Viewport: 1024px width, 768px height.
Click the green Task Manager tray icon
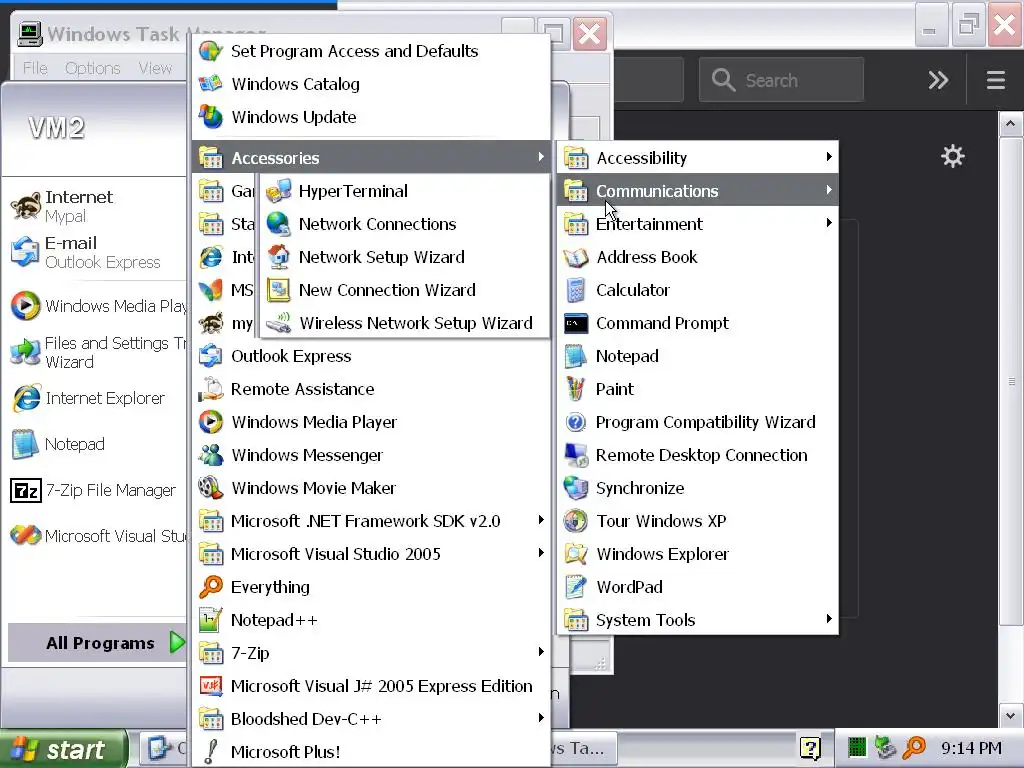pos(856,746)
